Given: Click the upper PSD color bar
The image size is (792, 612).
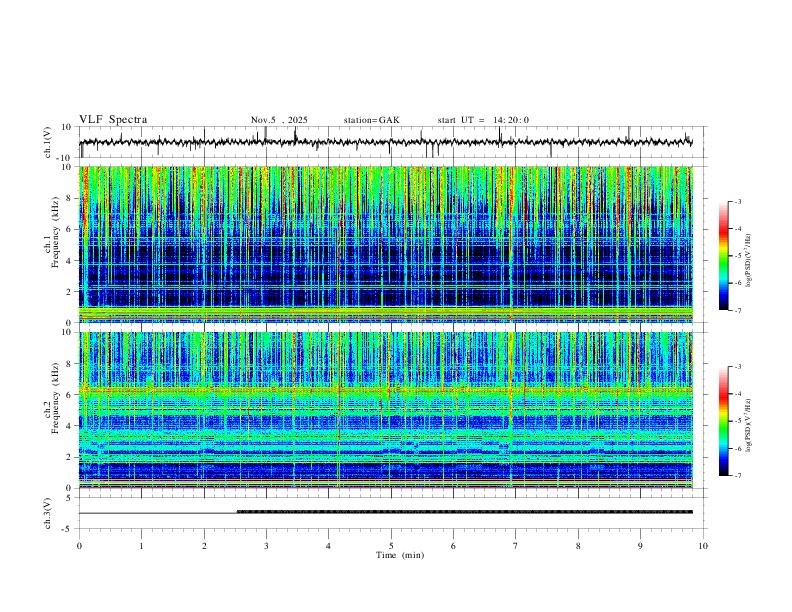Looking at the screenshot, I should [x=723, y=256].
